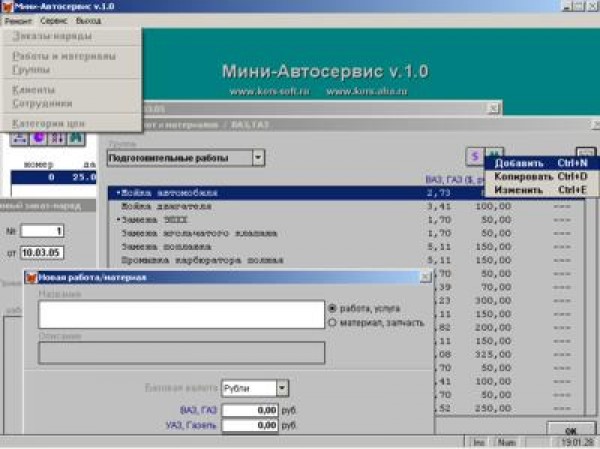The height and width of the screenshot is (449, 600).
Task: Open the 'Подготовительные работы' group dropdown
Action: tap(258, 158)
